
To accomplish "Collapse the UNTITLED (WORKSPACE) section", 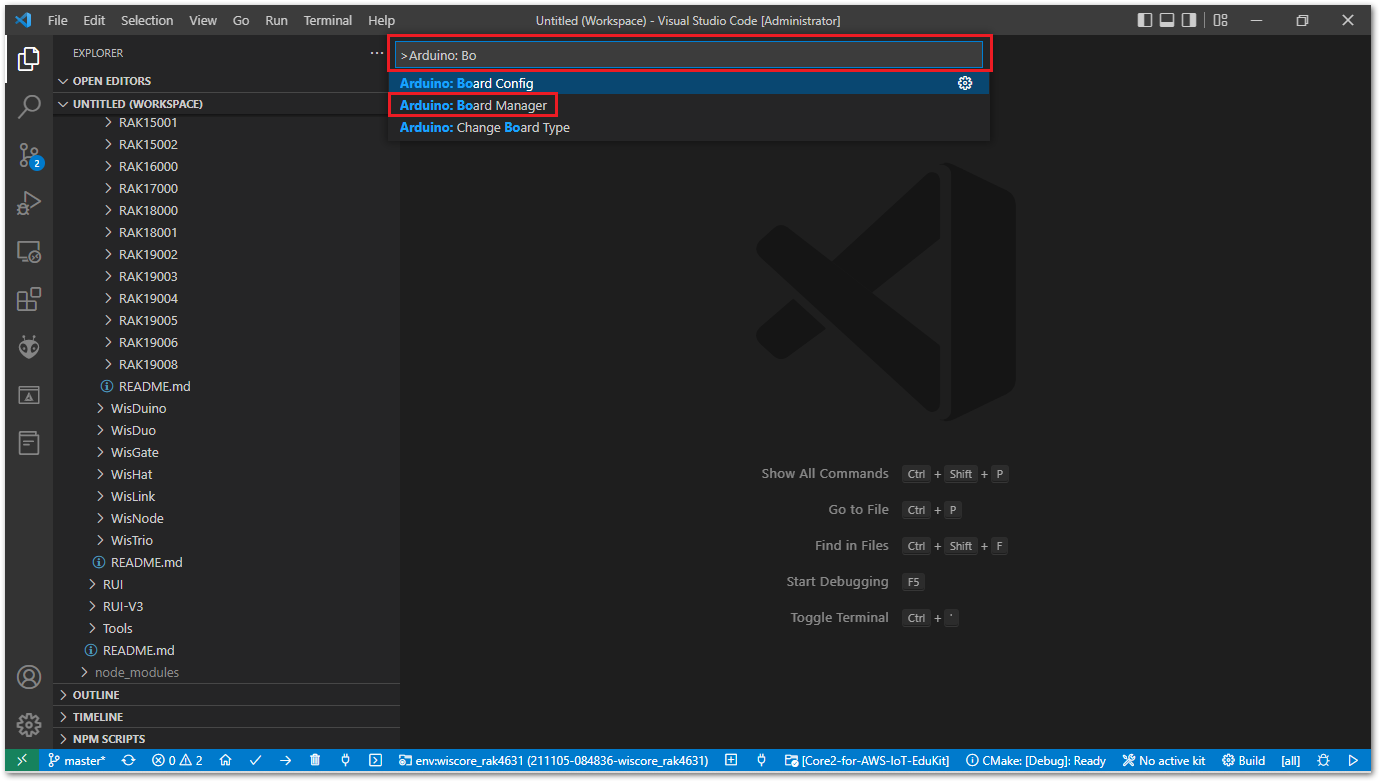I will (x=227, y=104).
